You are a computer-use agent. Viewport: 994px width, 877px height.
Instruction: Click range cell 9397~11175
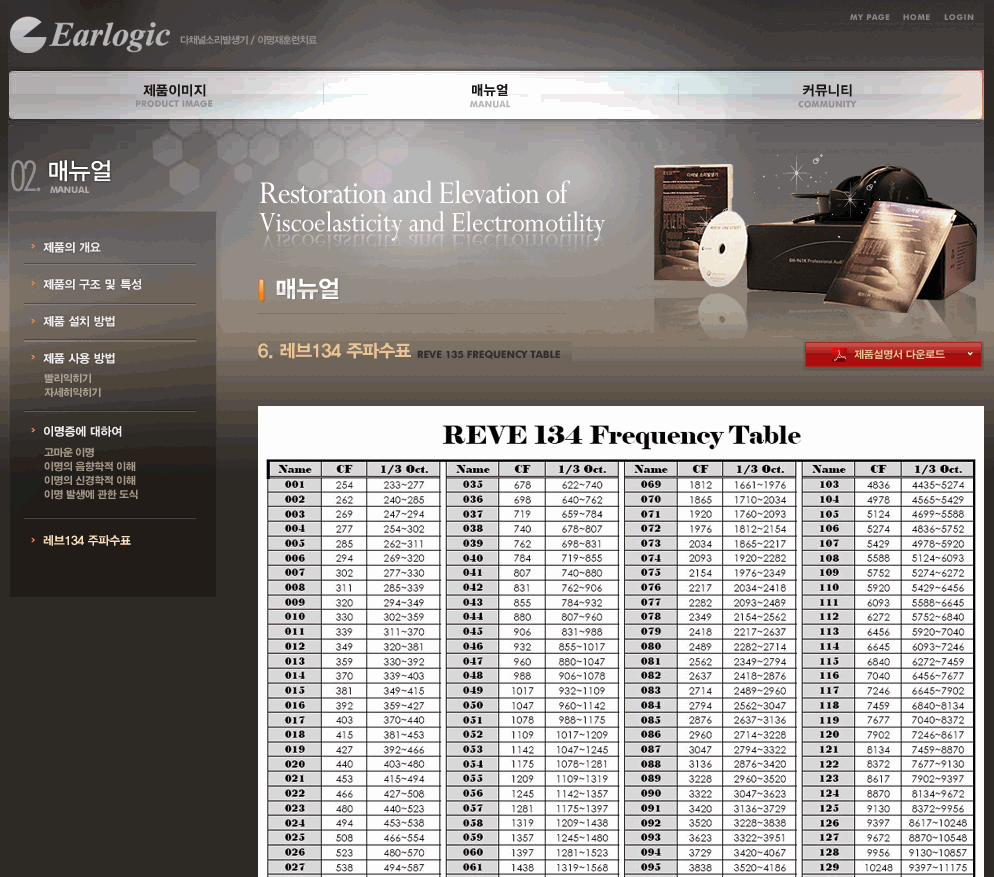tap(938, 867)
